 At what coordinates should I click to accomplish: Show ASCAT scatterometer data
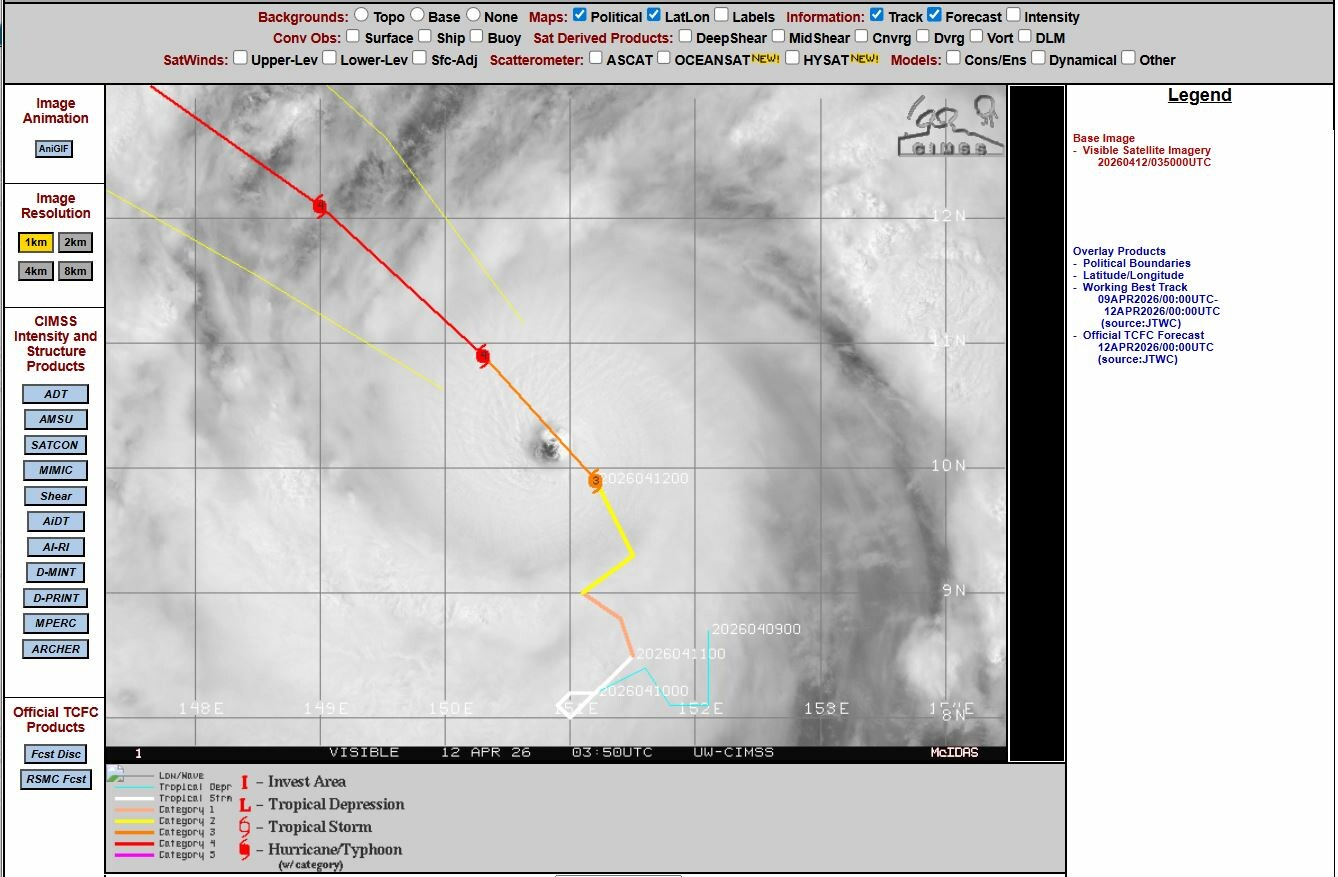click(x=596, y=58)
